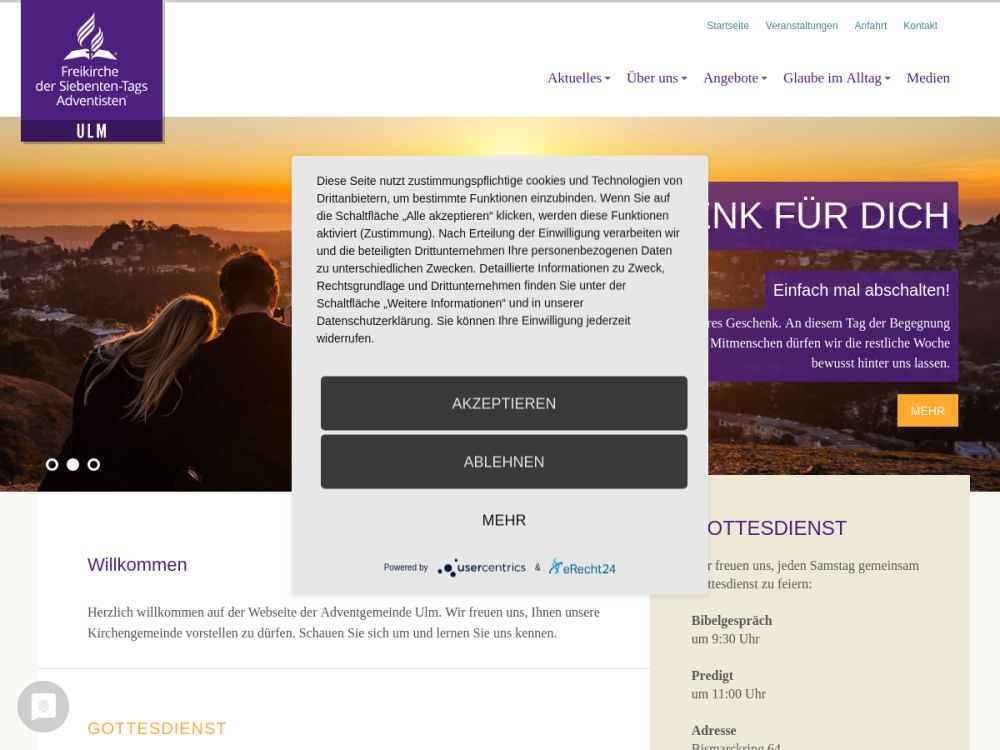The width and height of the screenshot is (1000, 750).
Task: Open the Anfahrt link
Action: pos(871,26)
